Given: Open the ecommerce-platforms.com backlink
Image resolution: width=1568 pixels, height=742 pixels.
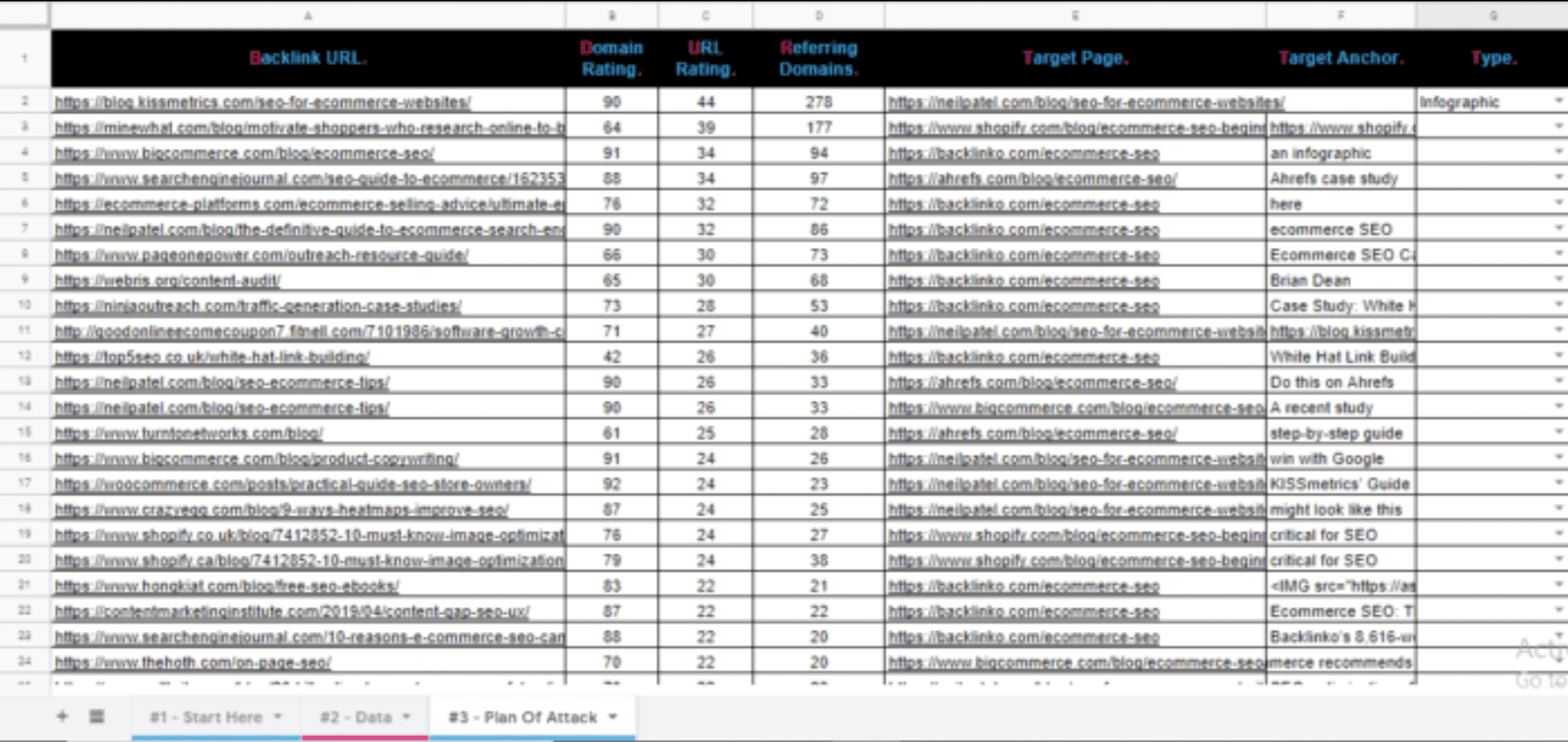Looking at the screenshot, I should pos(309,204).
